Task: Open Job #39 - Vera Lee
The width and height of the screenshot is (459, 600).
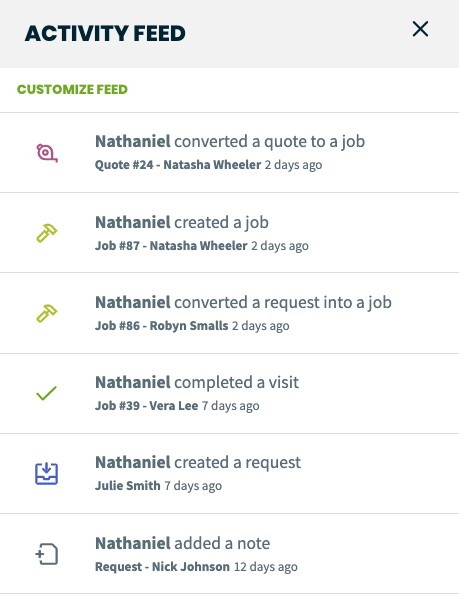Action: pos(146,406)
